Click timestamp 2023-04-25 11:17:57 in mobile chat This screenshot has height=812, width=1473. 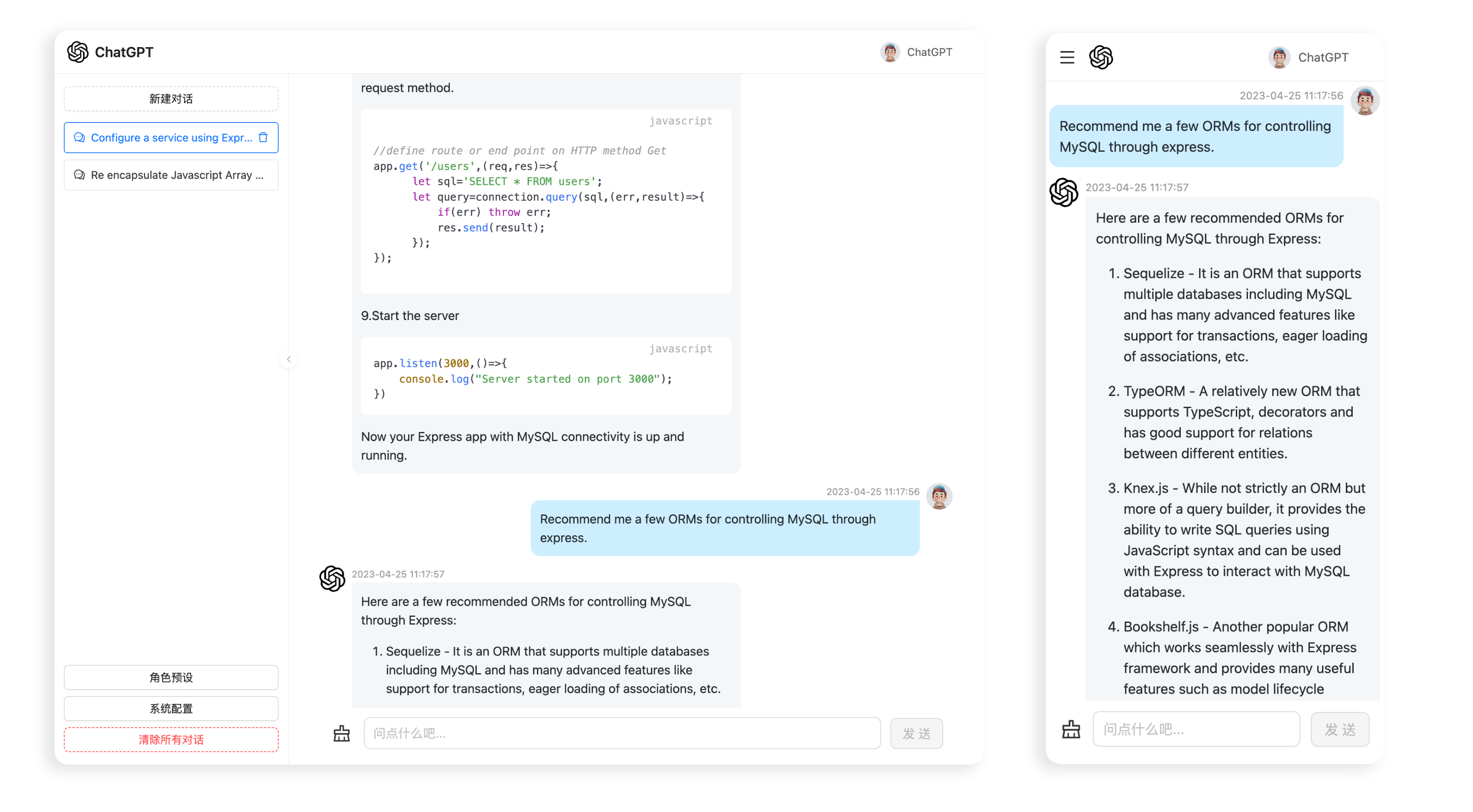[x=1137, y=187]
